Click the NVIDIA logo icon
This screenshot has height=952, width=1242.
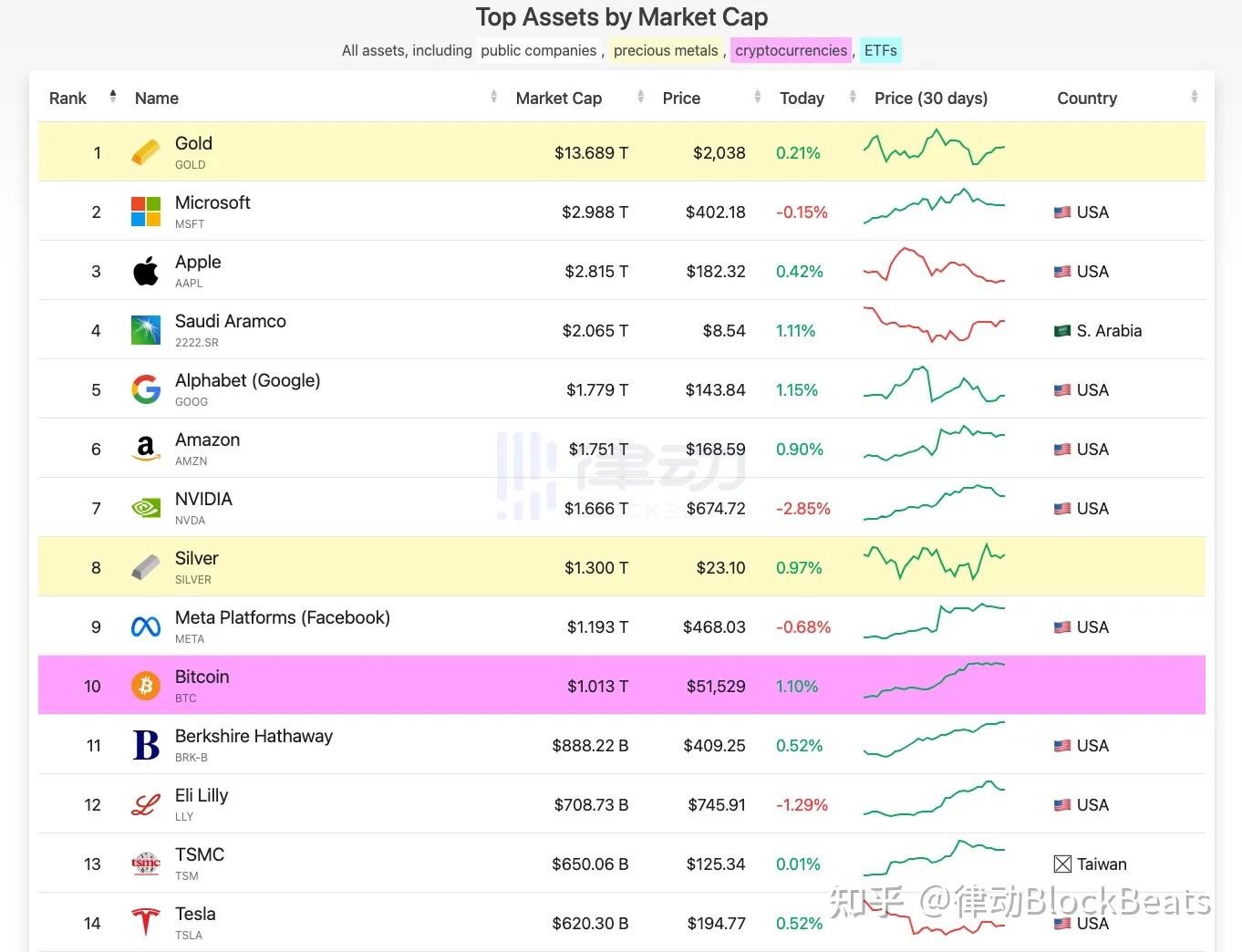(145, 508)
